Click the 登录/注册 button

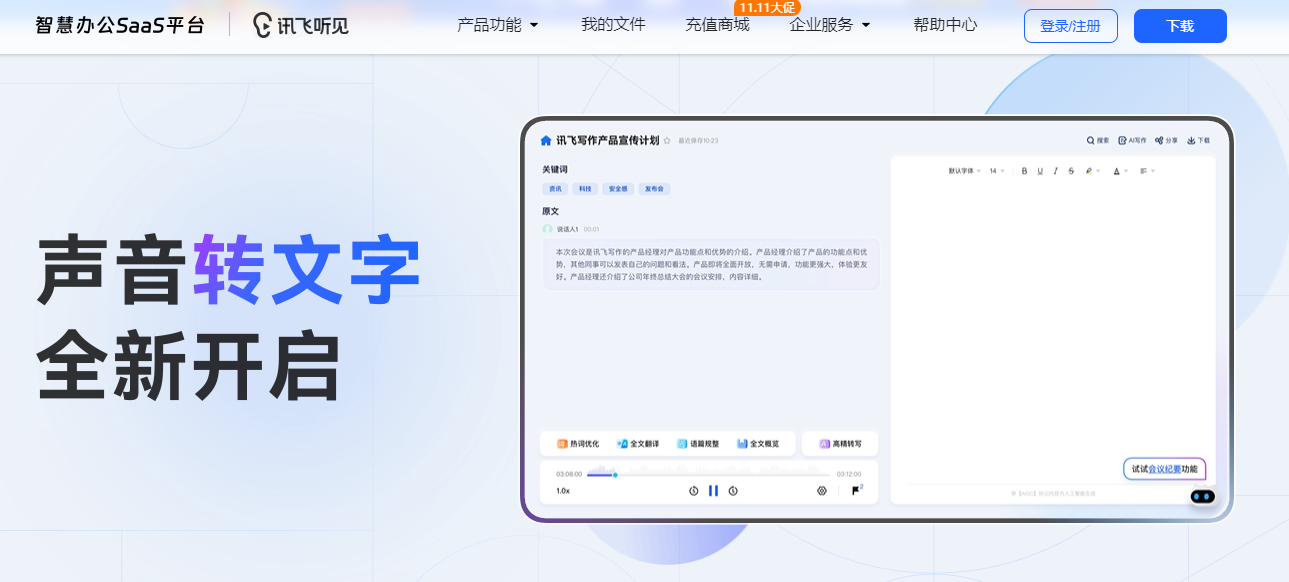pyautogui.click(x=1070, y=26)
